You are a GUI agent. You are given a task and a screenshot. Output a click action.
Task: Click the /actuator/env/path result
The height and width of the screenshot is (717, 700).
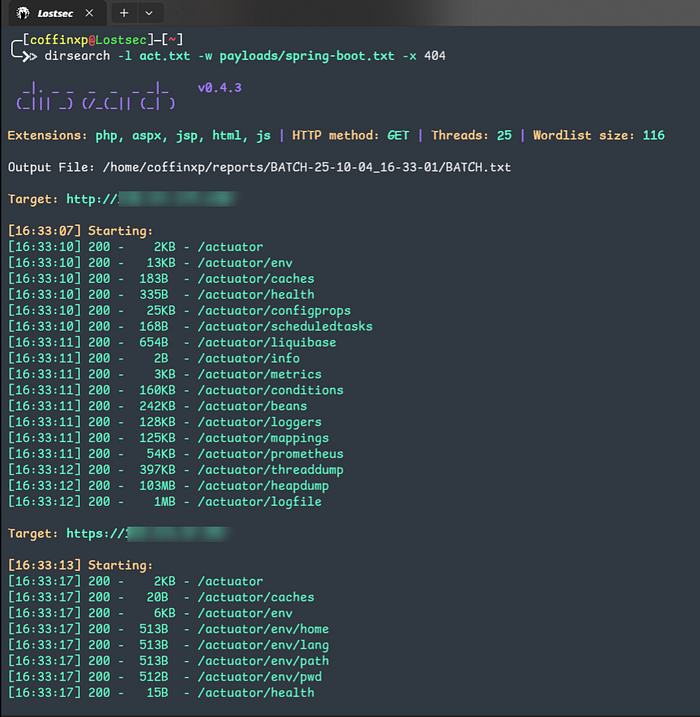(x=169, y=661)
